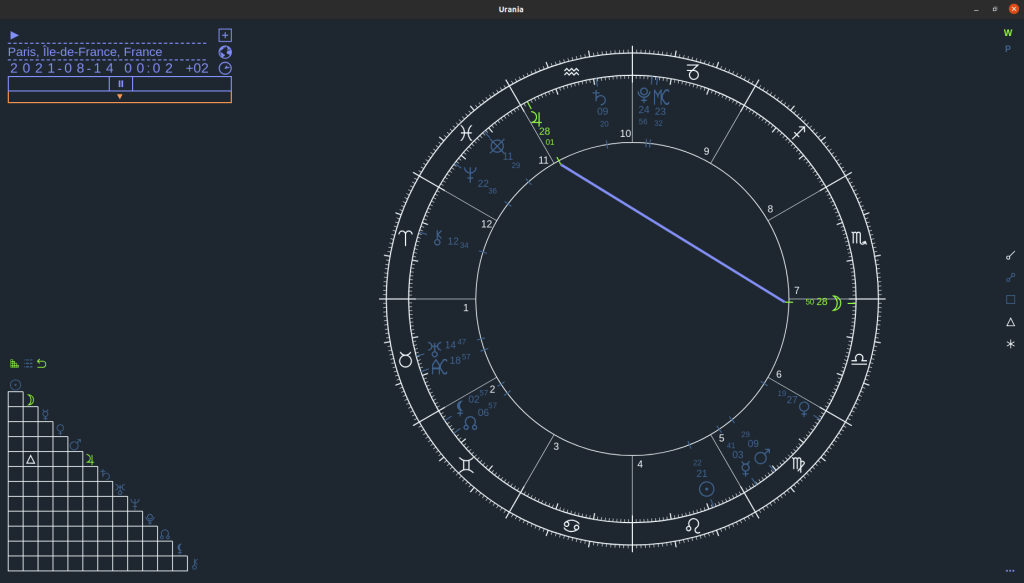The height and width of the screenshot is (583, 1024).
Task: Pause the chart time animation
Action: (x=120, y=83)
